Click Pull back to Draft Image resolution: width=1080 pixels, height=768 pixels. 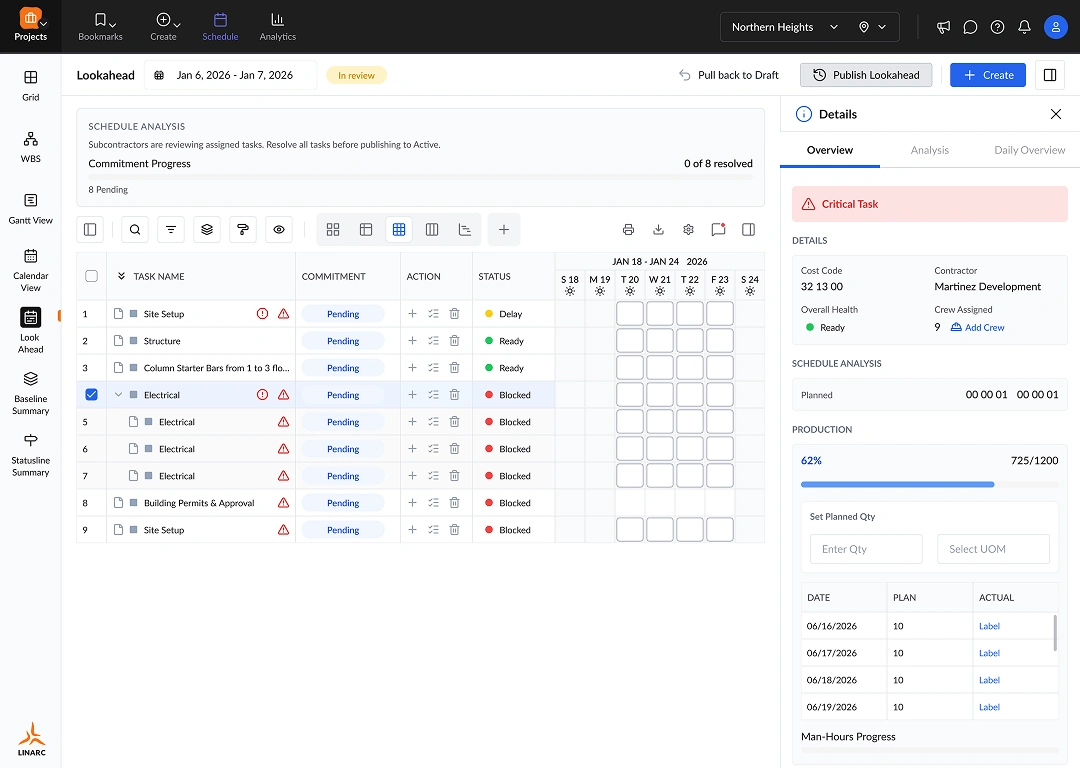point(729,75)
